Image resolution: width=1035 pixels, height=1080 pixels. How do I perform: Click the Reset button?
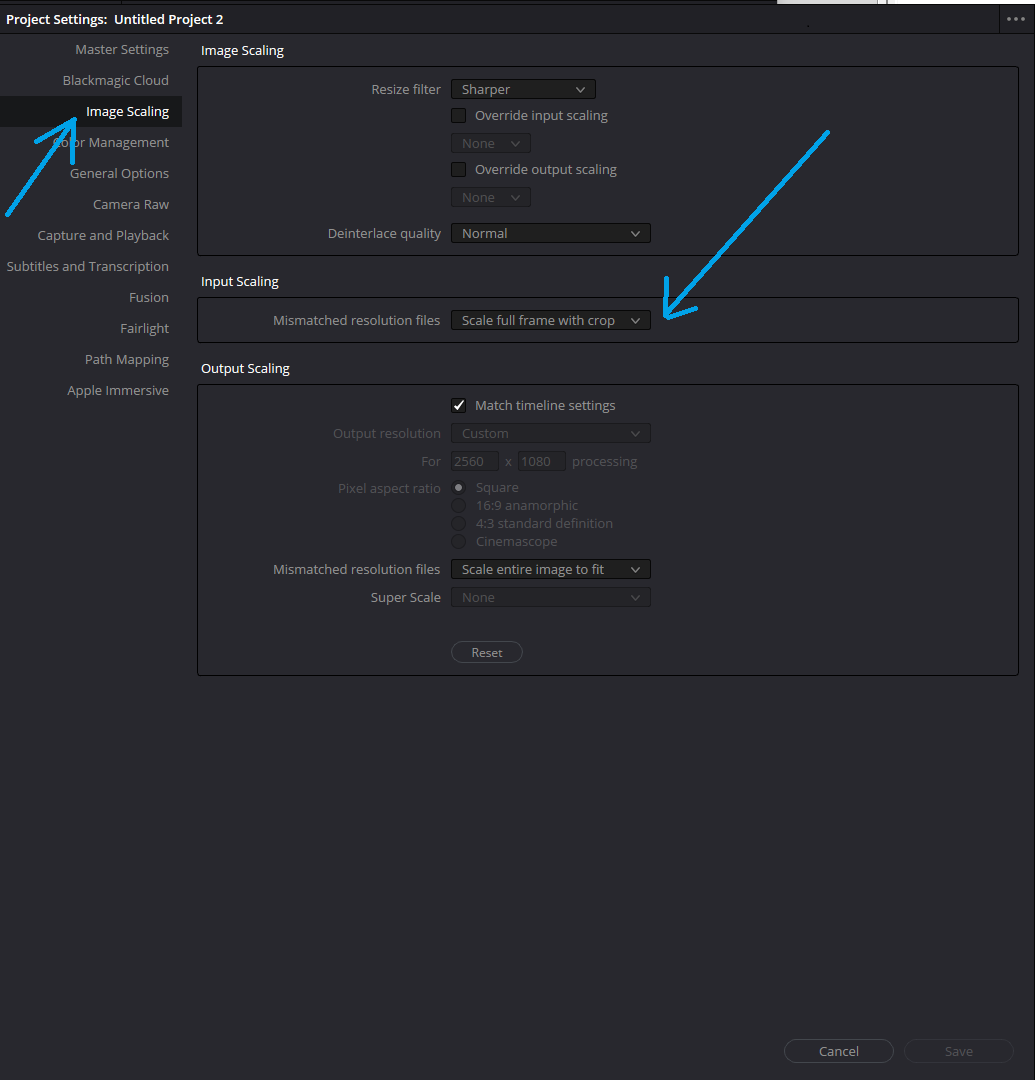coord(487,653)
